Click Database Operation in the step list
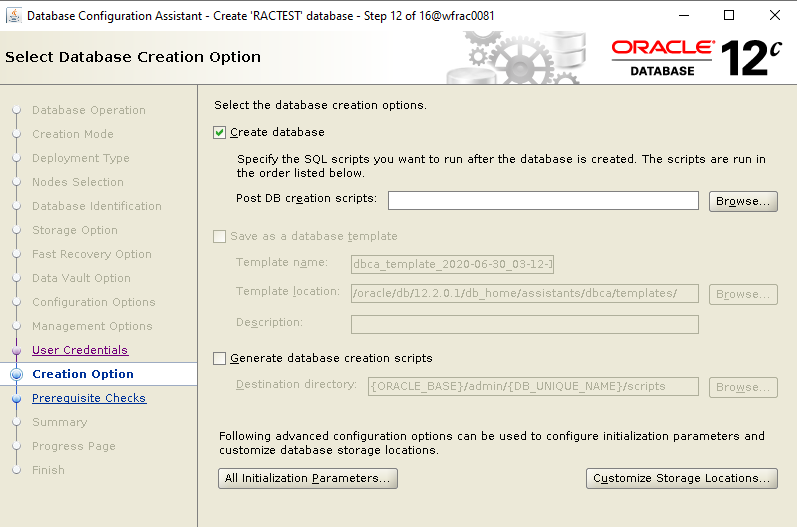This screenshot has height=527, width=797. [89, 110]
